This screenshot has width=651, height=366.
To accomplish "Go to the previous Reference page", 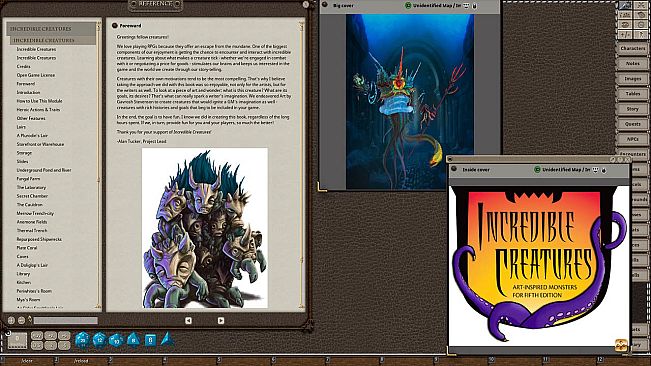I will 188,320.
